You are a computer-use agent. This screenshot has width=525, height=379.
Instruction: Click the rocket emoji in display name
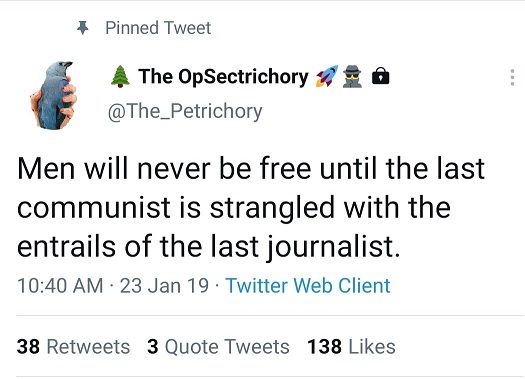327,76
